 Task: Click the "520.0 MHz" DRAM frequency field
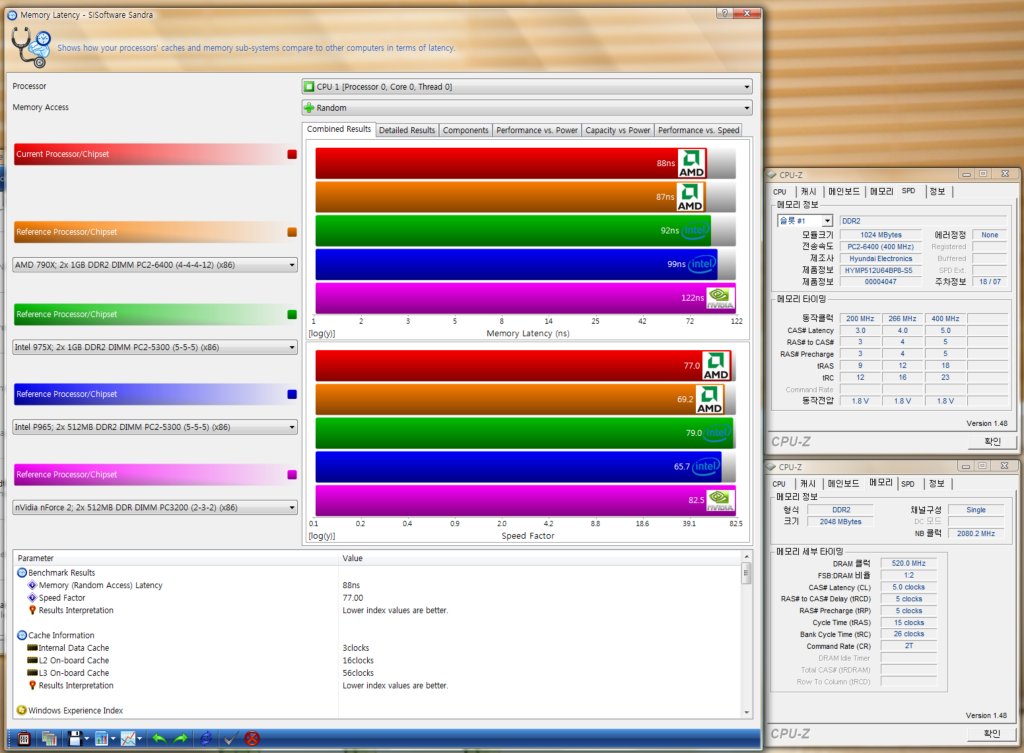pos(908,563)
